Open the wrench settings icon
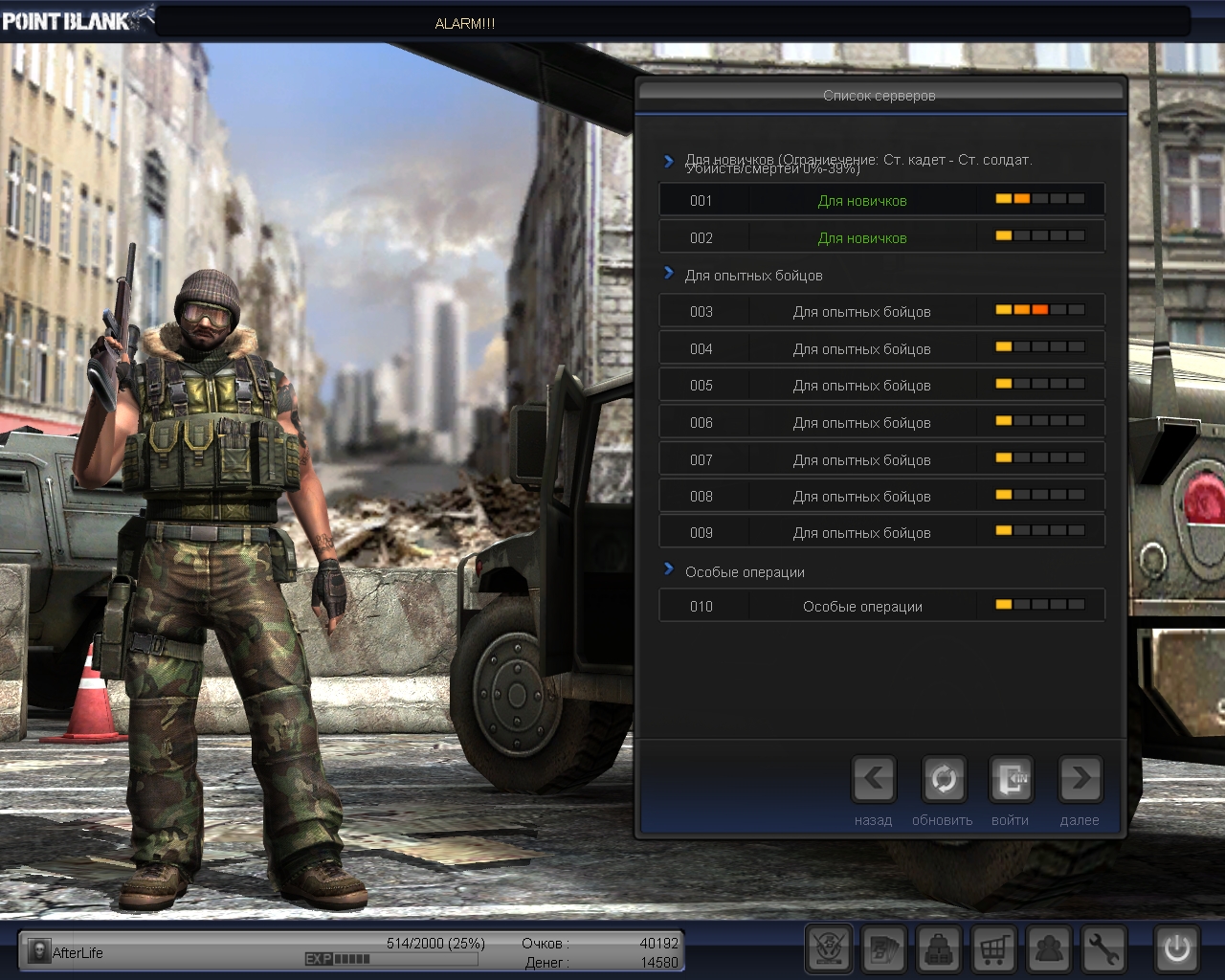 point(1103,949)
